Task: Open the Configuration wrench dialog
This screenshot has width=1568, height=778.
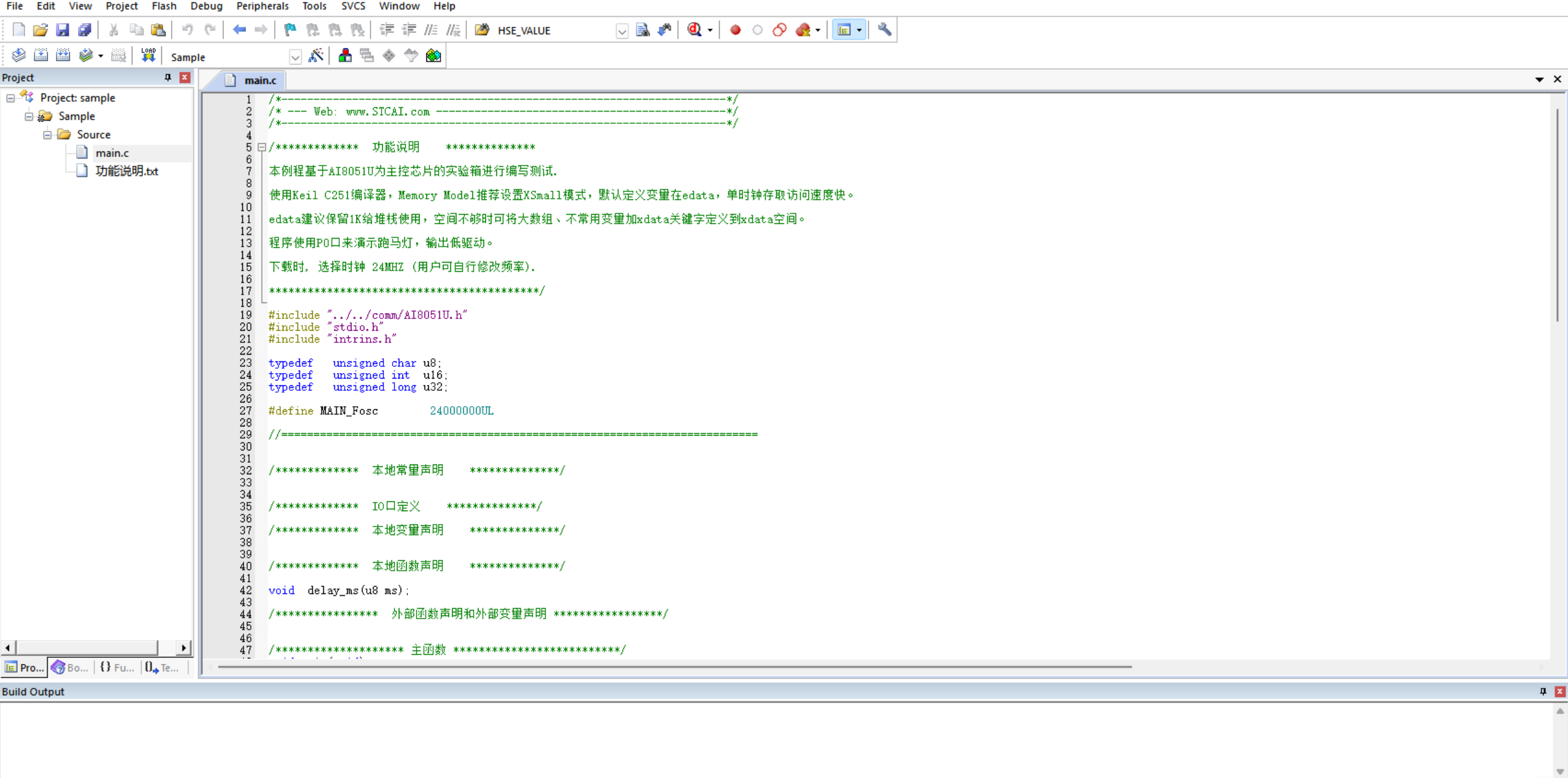Action: [x=883, y=29]
